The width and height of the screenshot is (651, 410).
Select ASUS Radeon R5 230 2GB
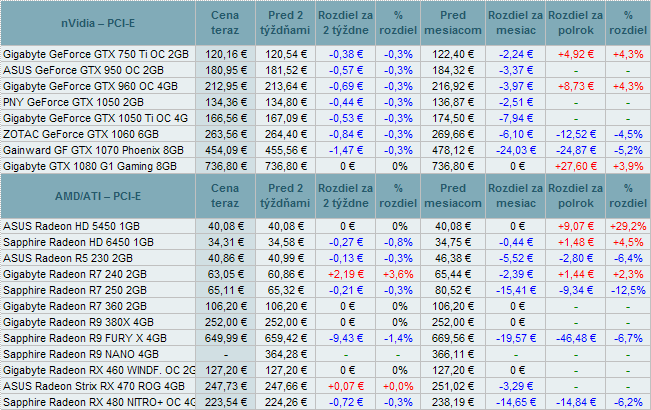coord(68,258)
